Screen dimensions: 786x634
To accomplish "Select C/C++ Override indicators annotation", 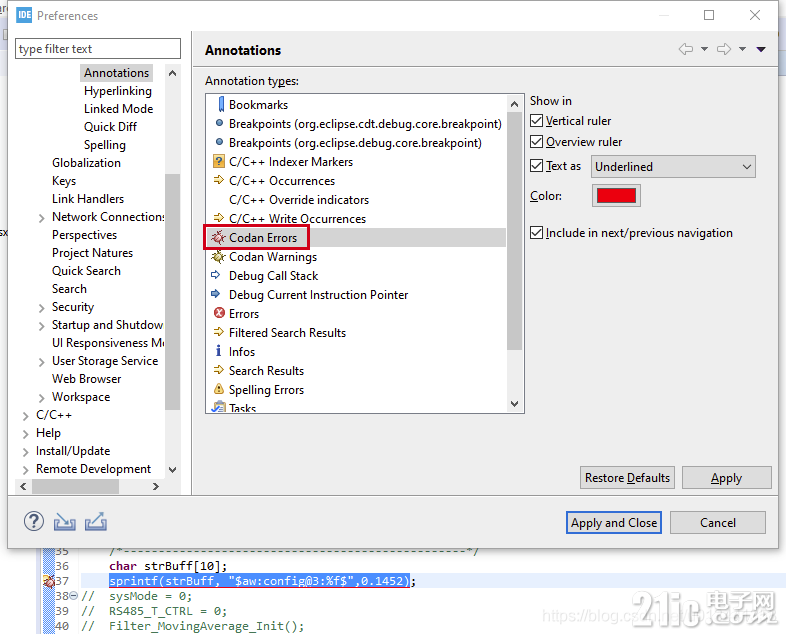I will pos(356,200).
